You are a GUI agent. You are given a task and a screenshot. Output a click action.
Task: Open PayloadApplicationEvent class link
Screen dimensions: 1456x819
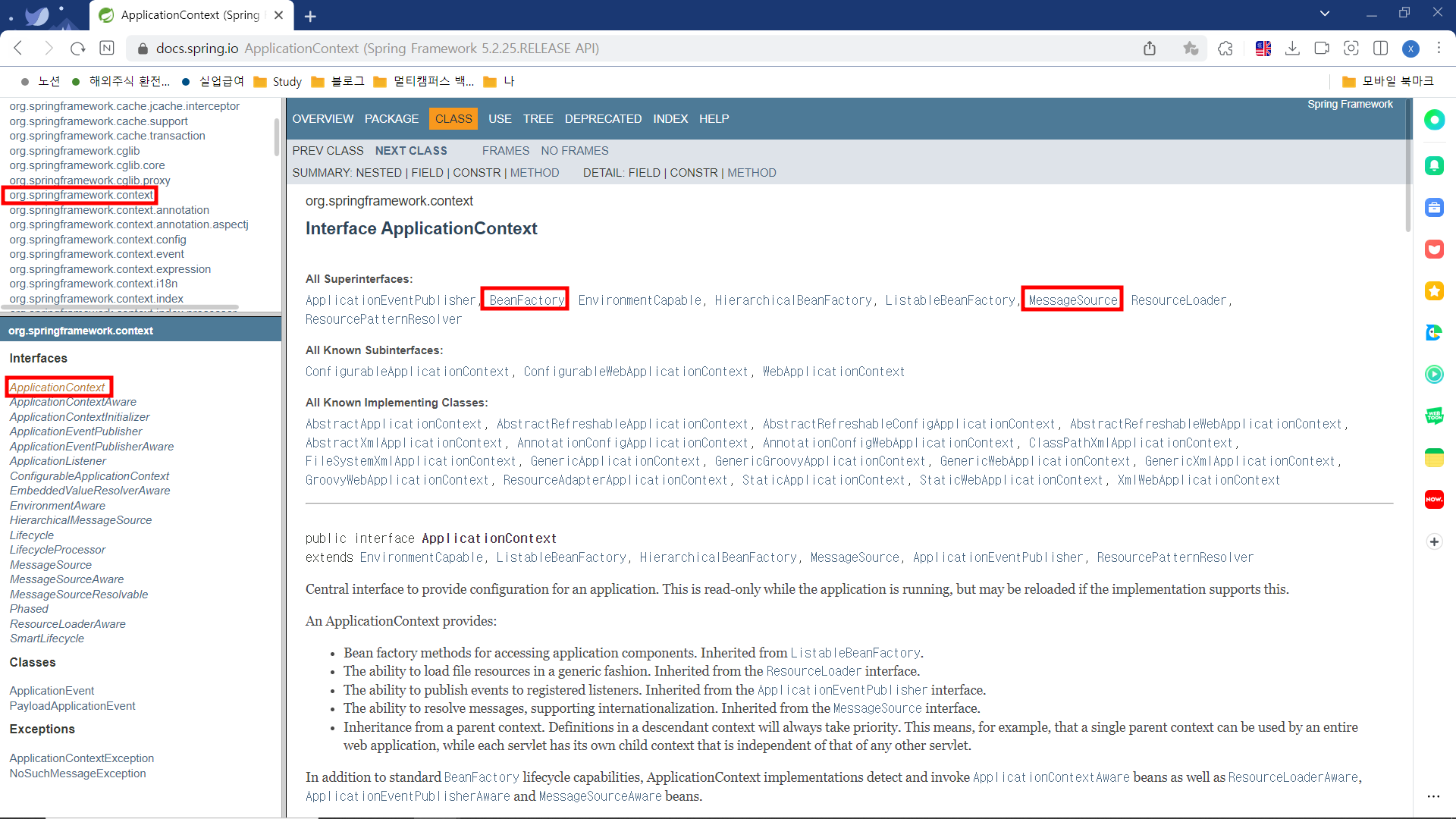coord(72,706)
